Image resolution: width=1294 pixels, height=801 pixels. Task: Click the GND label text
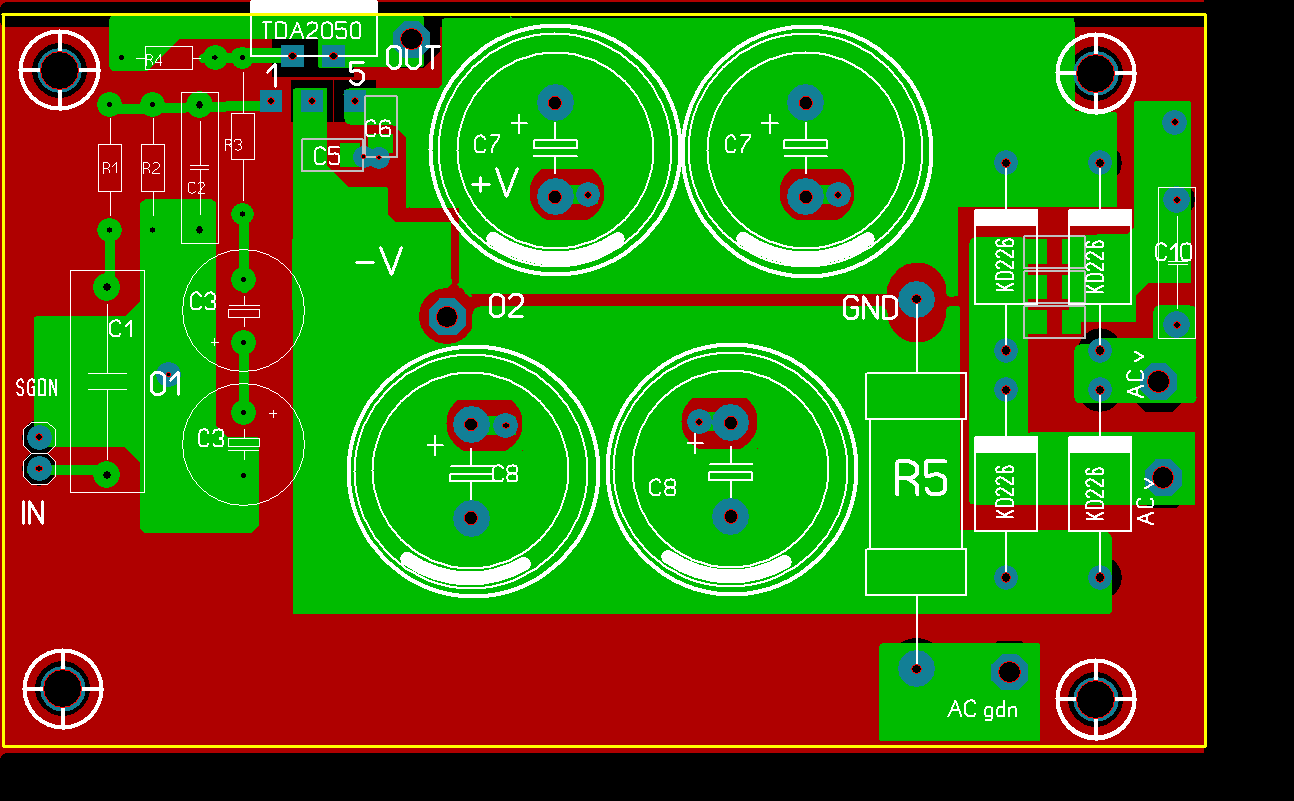(870, 309)
